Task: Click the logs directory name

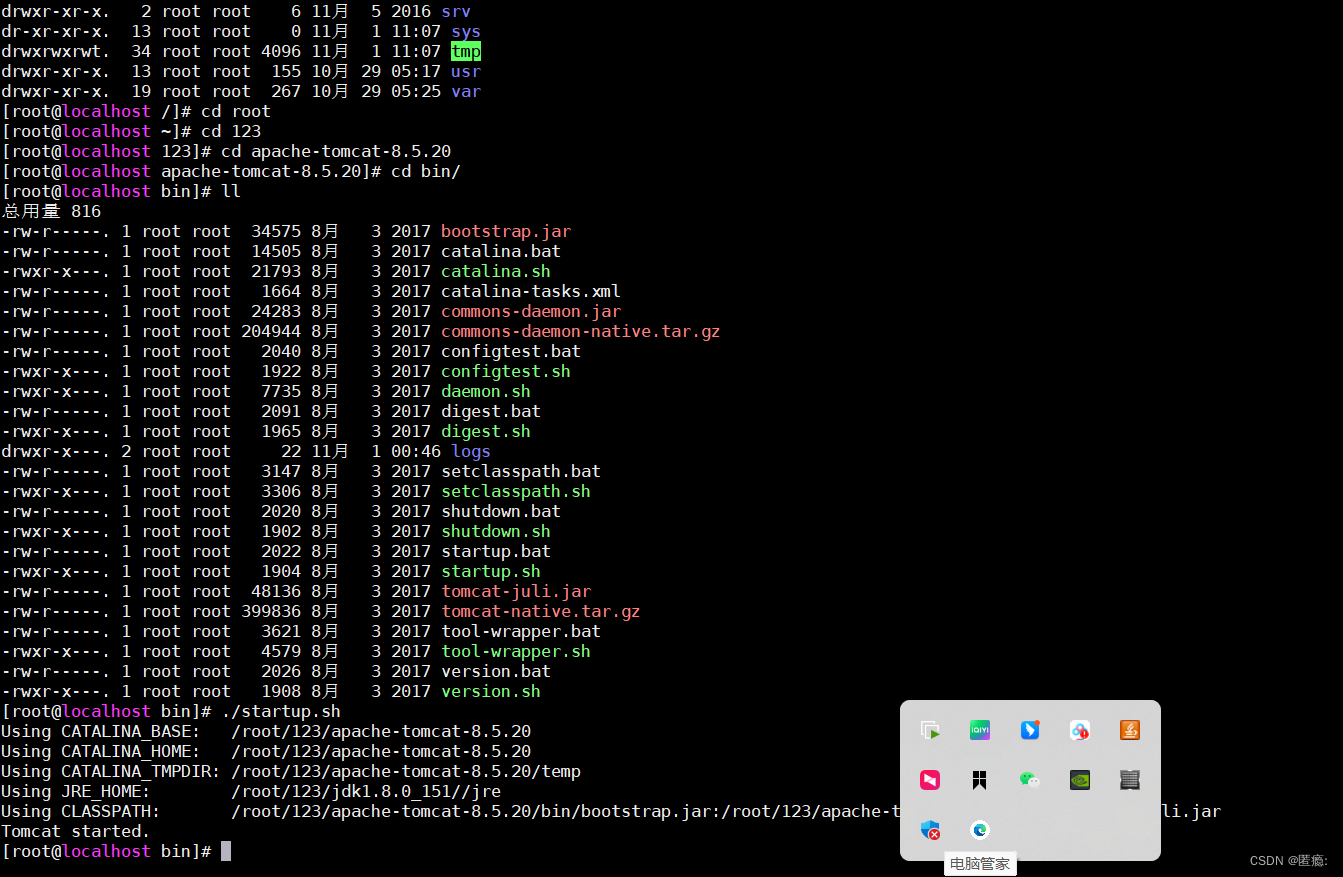Action: [471, 451]
